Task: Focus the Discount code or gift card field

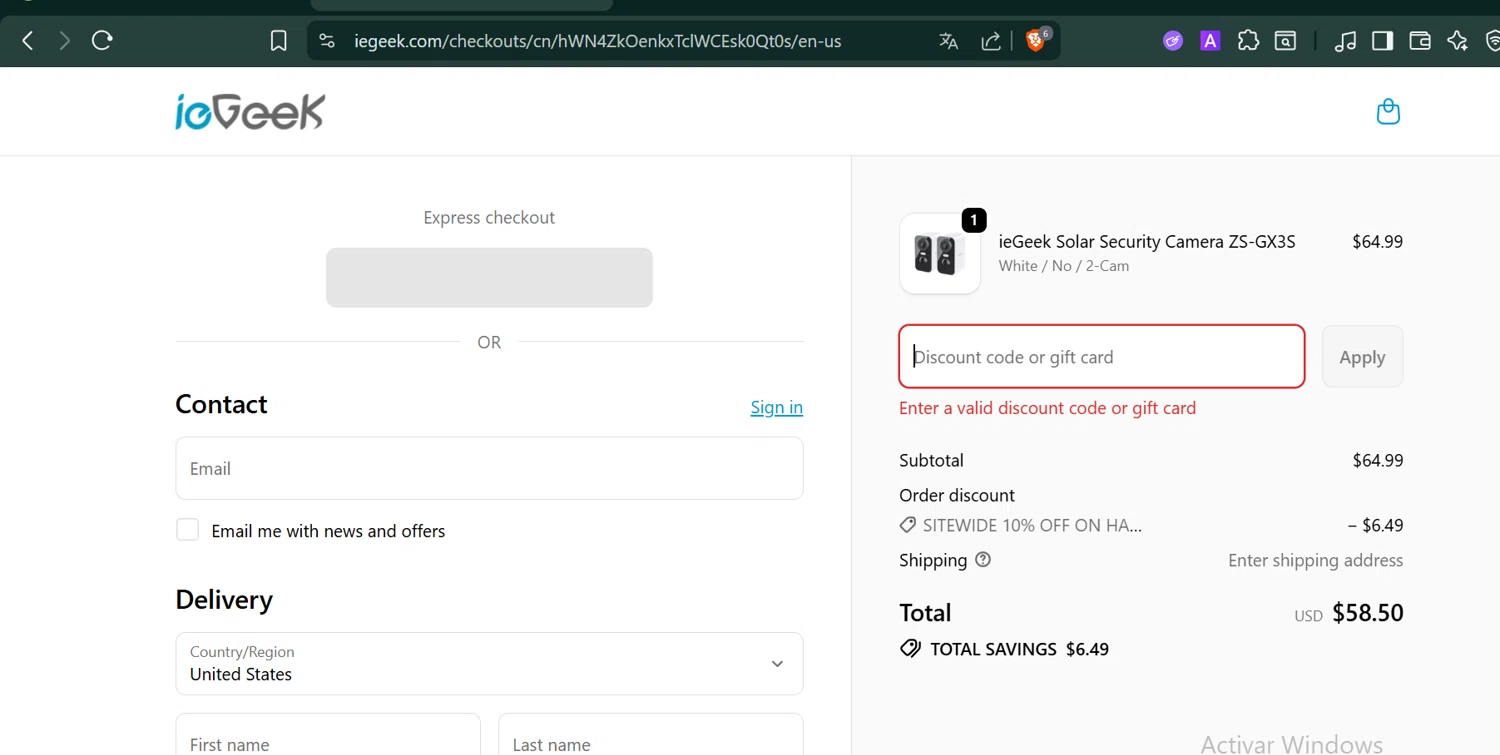Action: click(1102, 356)
